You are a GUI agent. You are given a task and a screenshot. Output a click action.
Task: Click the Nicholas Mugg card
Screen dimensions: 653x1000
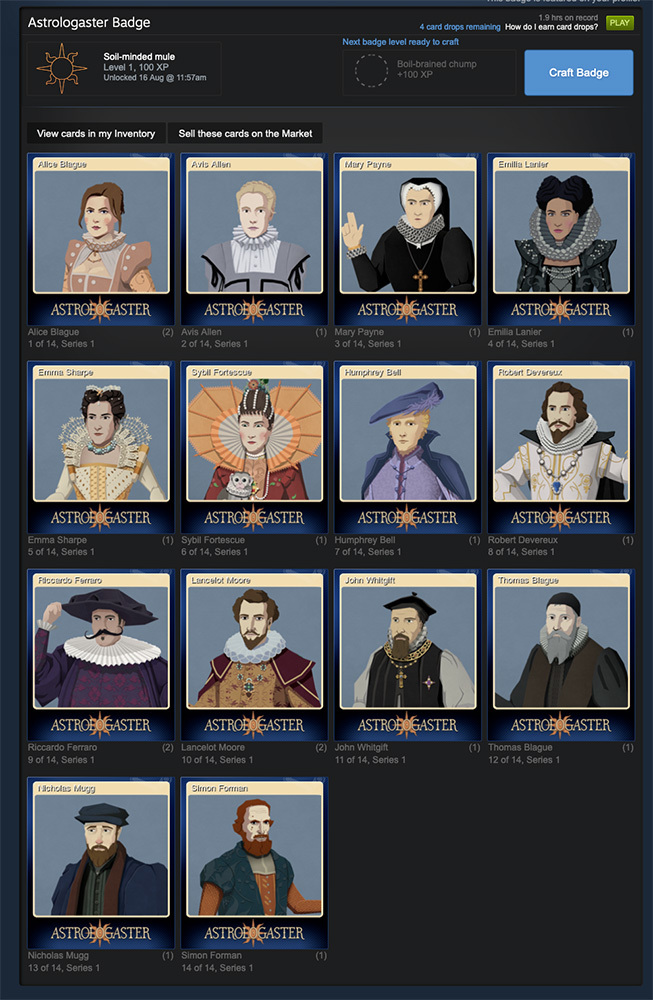101,863
